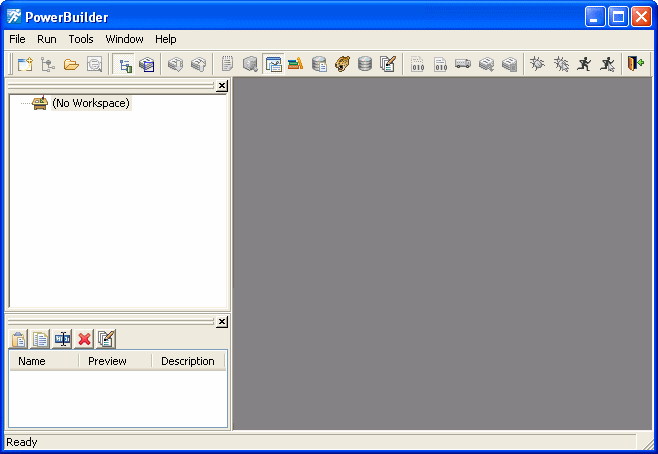Open the Window menu
This screenshot has width=658, height=454.
124,39
